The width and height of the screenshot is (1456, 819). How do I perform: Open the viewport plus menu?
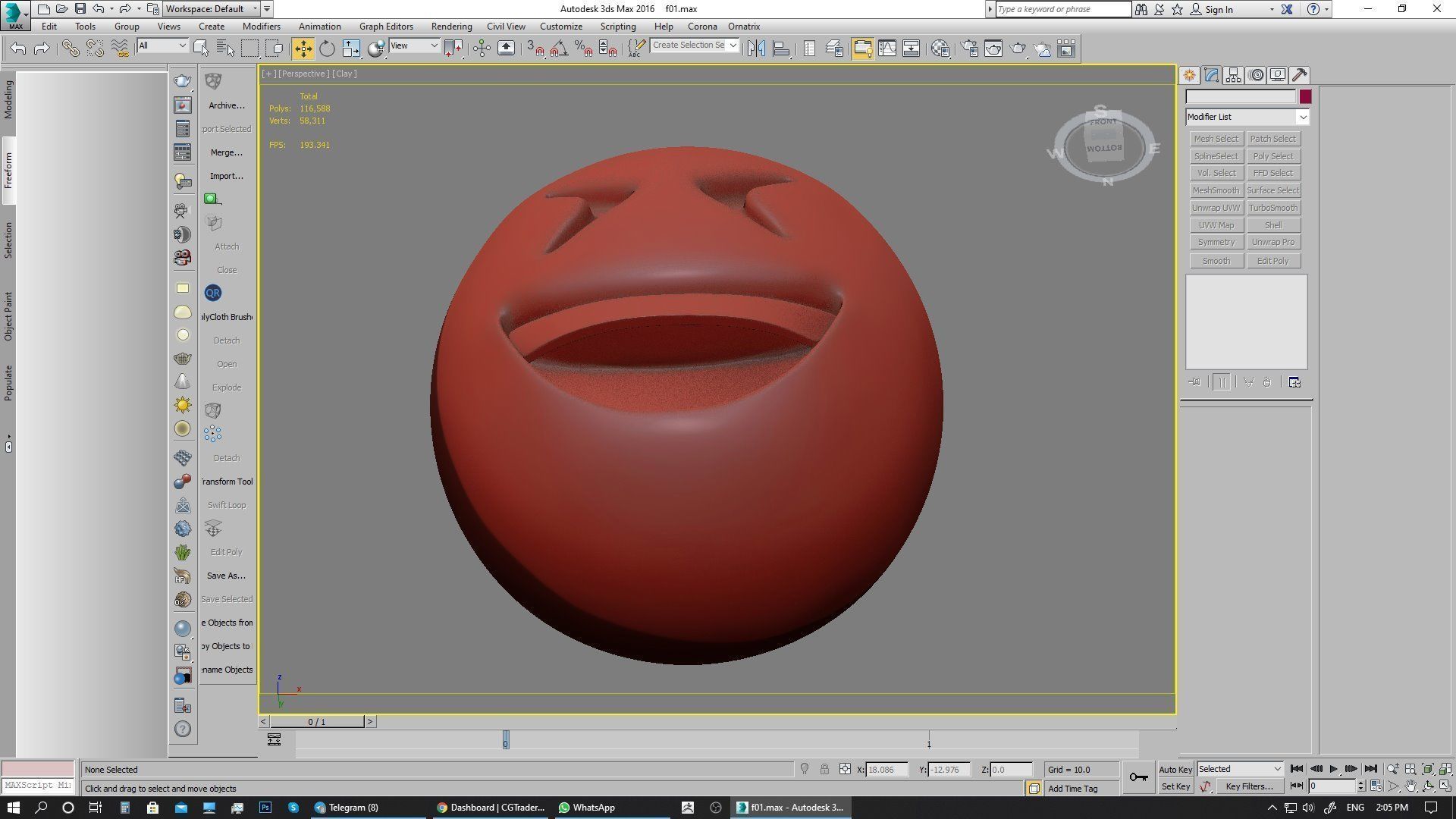click(x=268, y=74)
